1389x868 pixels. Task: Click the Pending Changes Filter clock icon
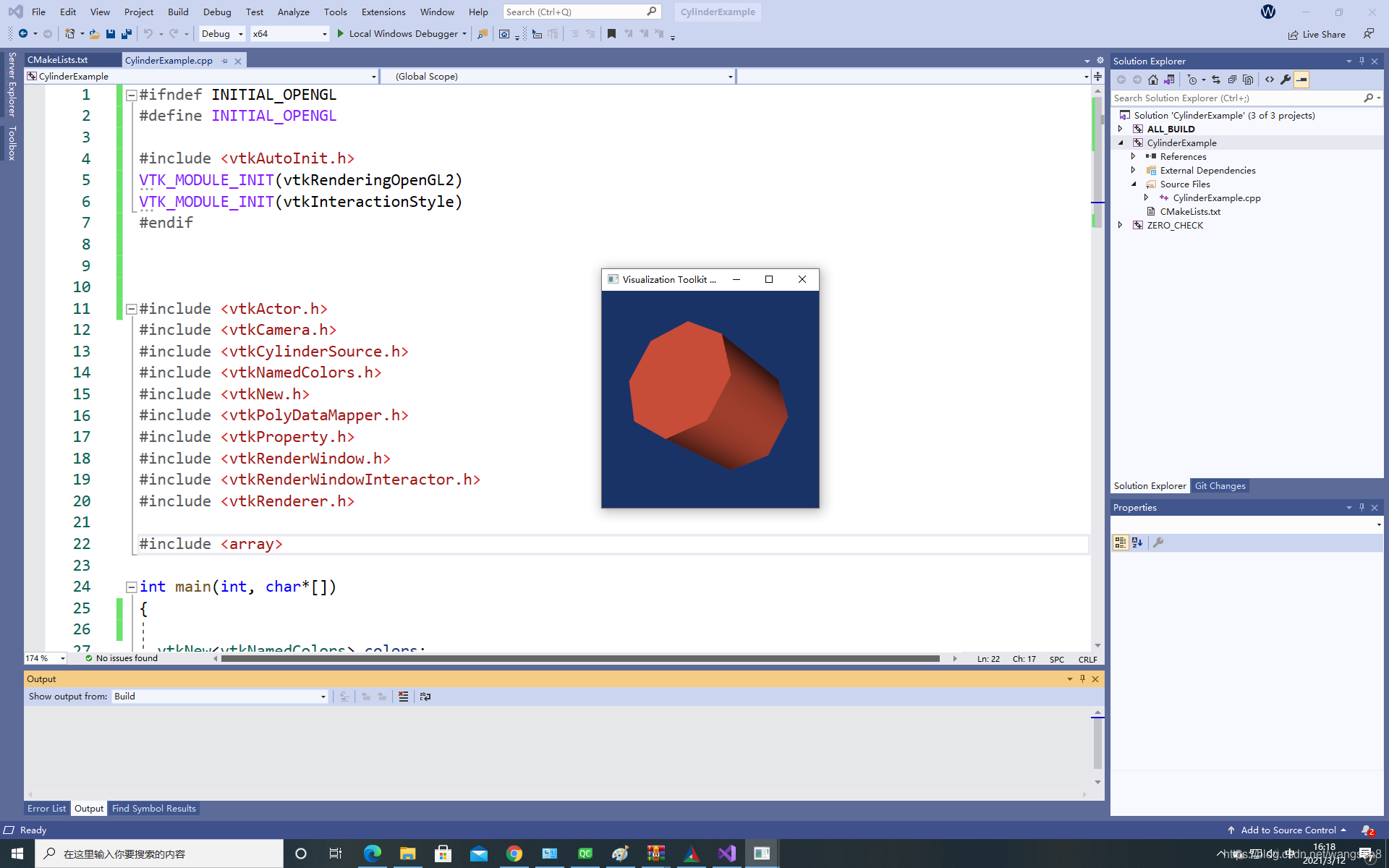(1192, 80)
